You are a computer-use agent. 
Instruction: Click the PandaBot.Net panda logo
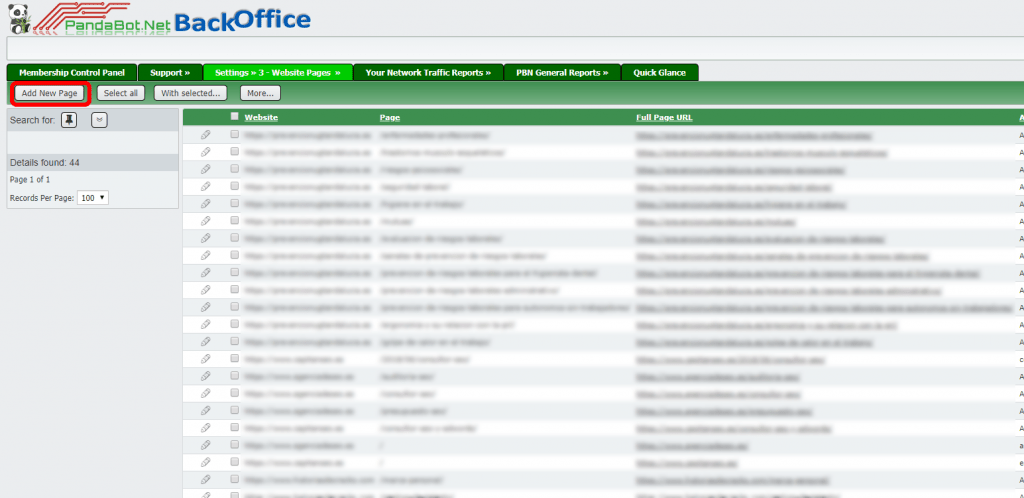(x=18, y=17)
